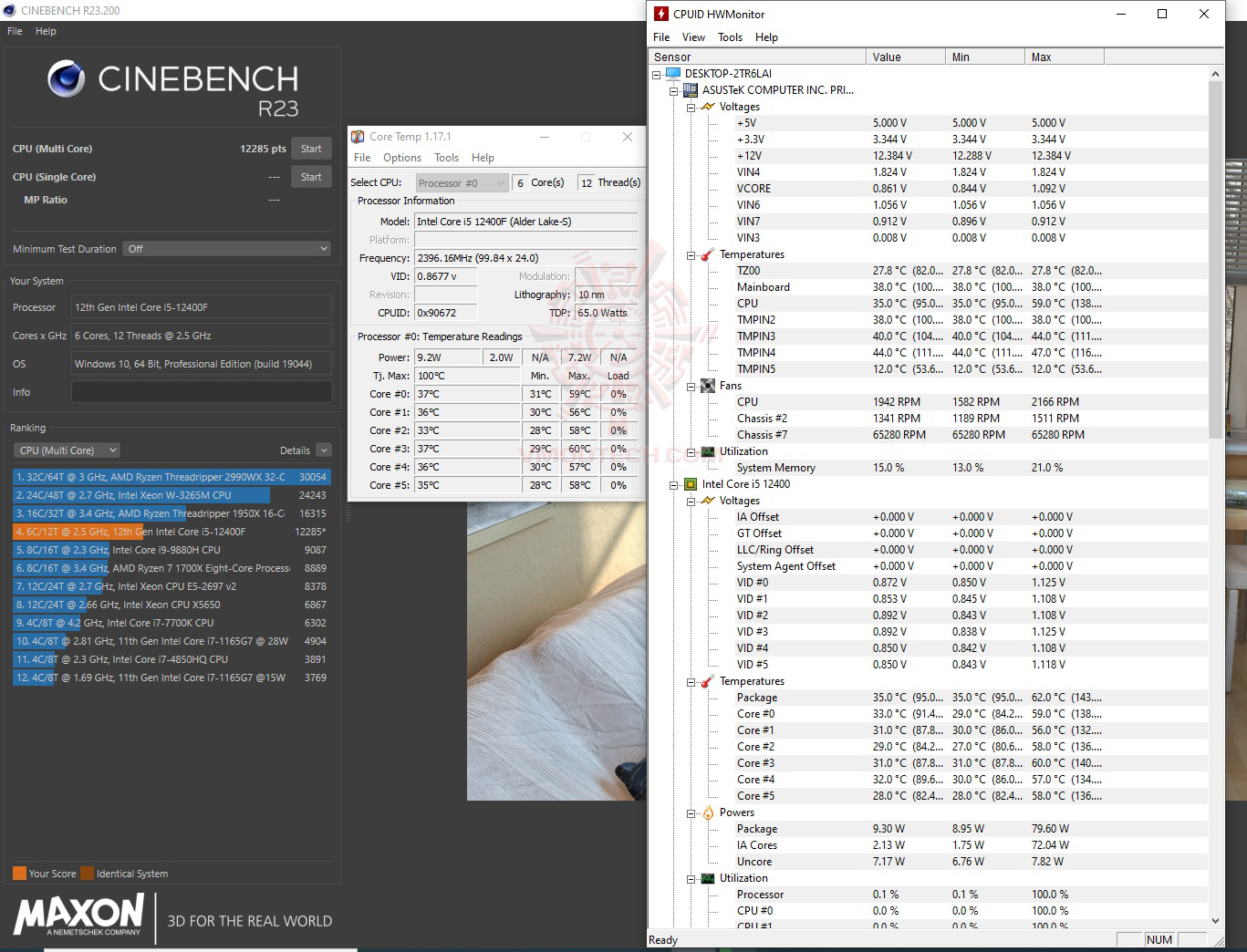Open the File menu in HWMonitor
This screenshot has height=952, width=1247.
tap(661, 37)
